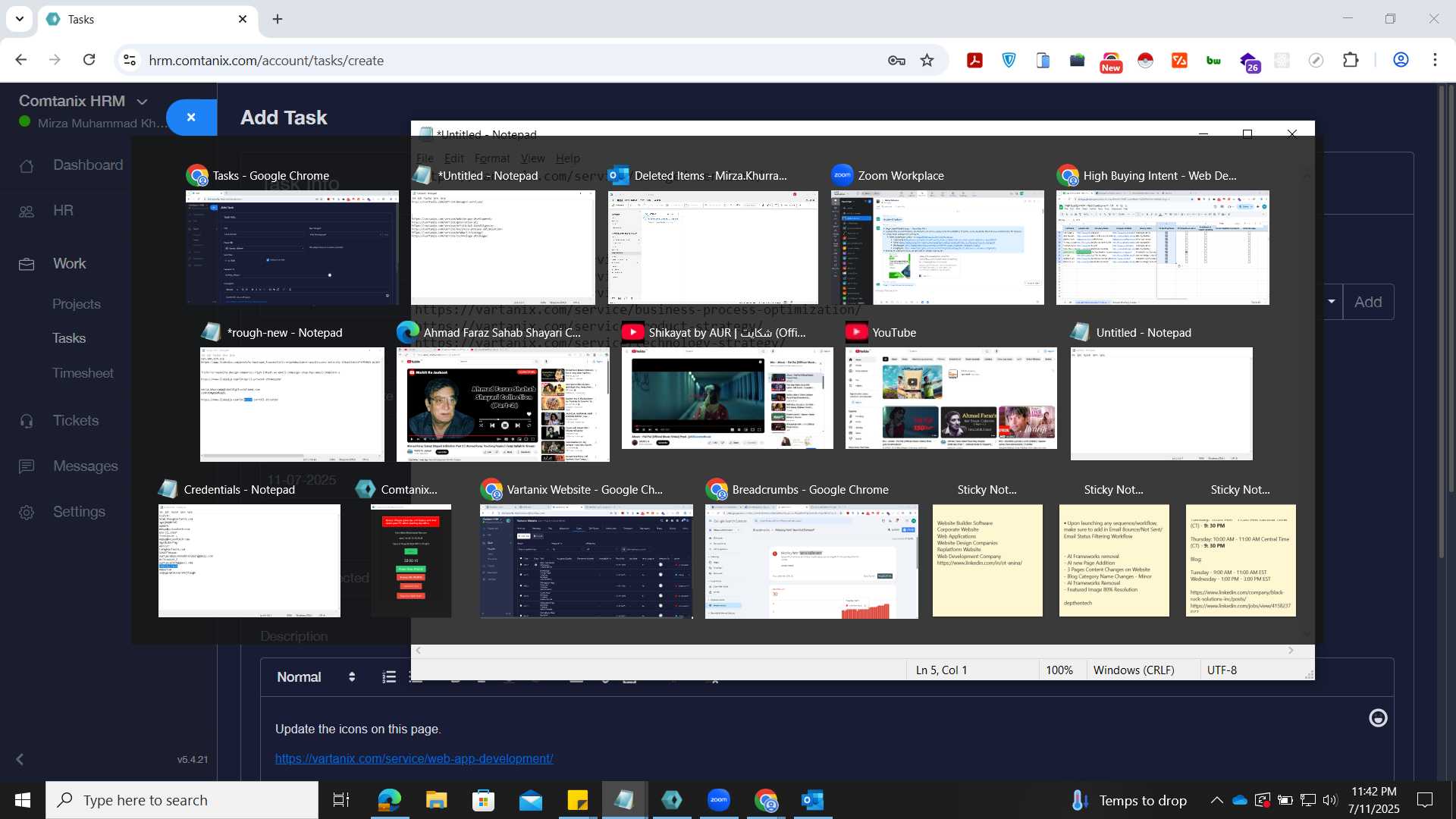Click Windows taskbar search box

(x=182, y=800)
